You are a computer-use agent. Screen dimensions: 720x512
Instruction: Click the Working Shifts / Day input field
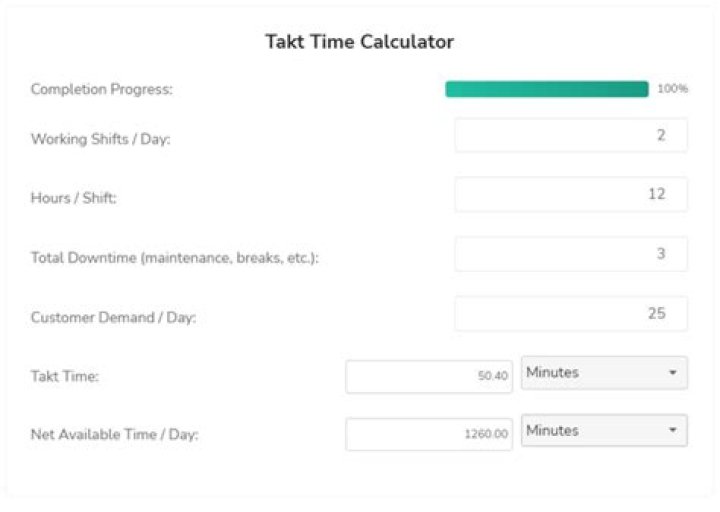click(x=571, y=135)
